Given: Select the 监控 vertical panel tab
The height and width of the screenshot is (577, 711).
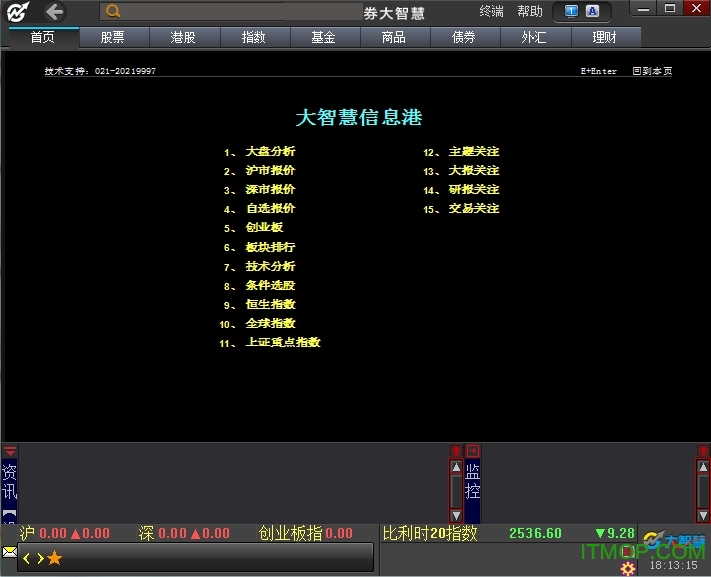Looking at the screenshot, I should point(472,481).
